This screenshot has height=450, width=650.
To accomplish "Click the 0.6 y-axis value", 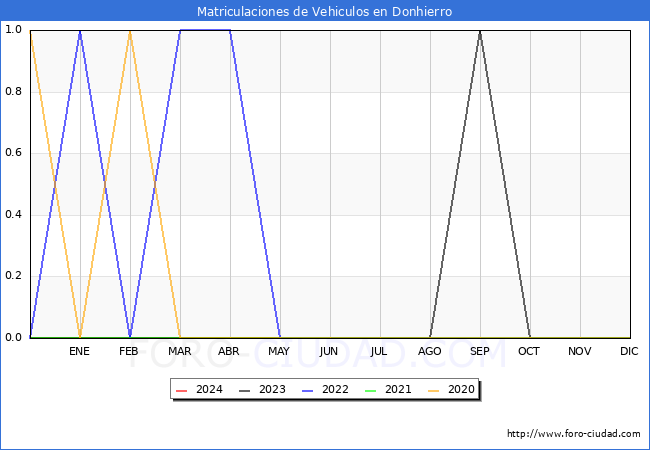I will [x=13, y=153].
